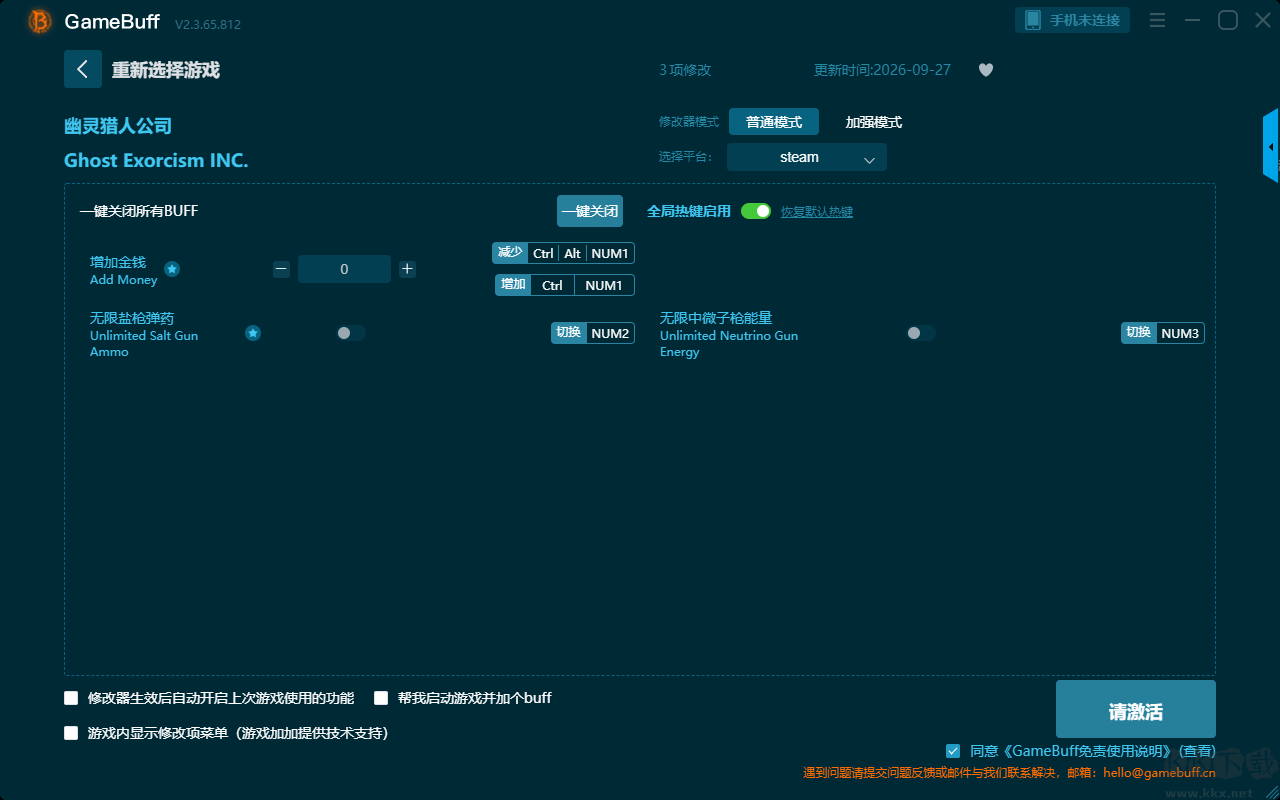Decrease Add Money value with minus button
Screen dimensions: 1280x800
tap(282, 269)
